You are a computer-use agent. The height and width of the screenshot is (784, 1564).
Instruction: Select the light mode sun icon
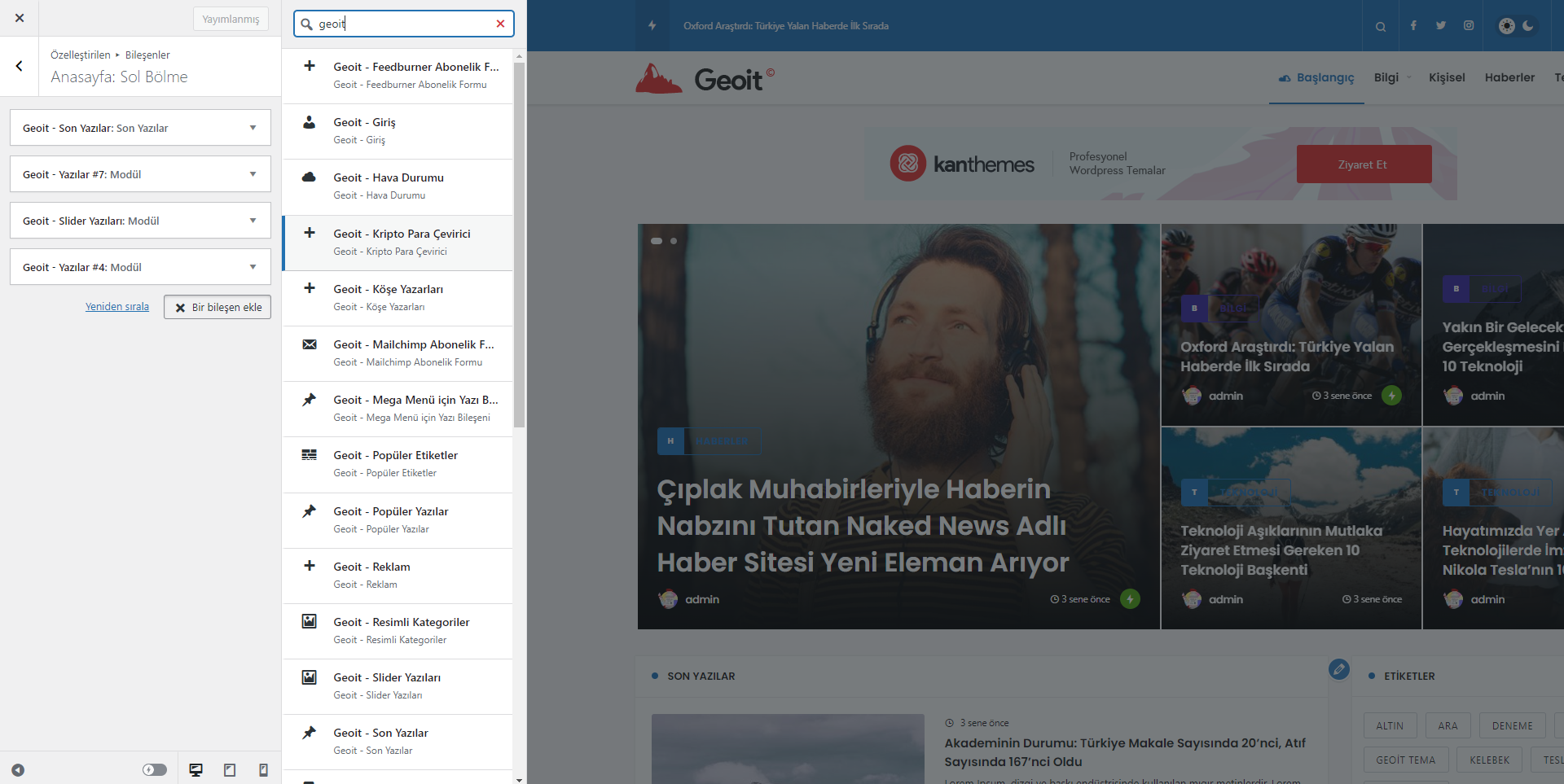1507,26
